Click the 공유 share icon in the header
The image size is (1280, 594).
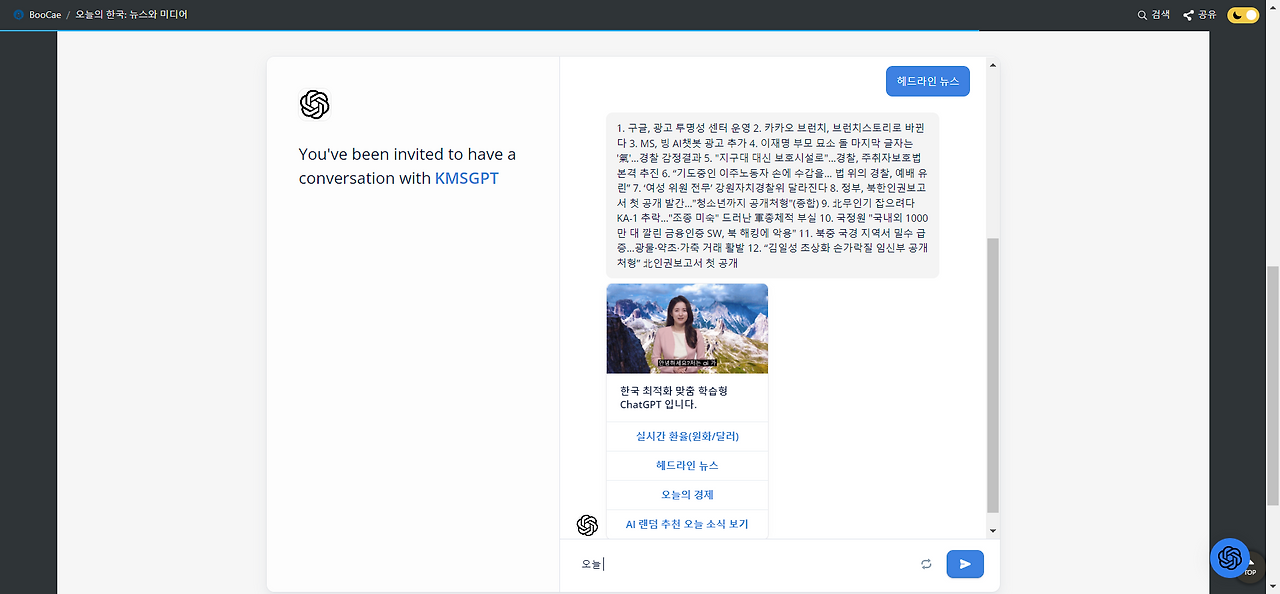pos(1188,14)
